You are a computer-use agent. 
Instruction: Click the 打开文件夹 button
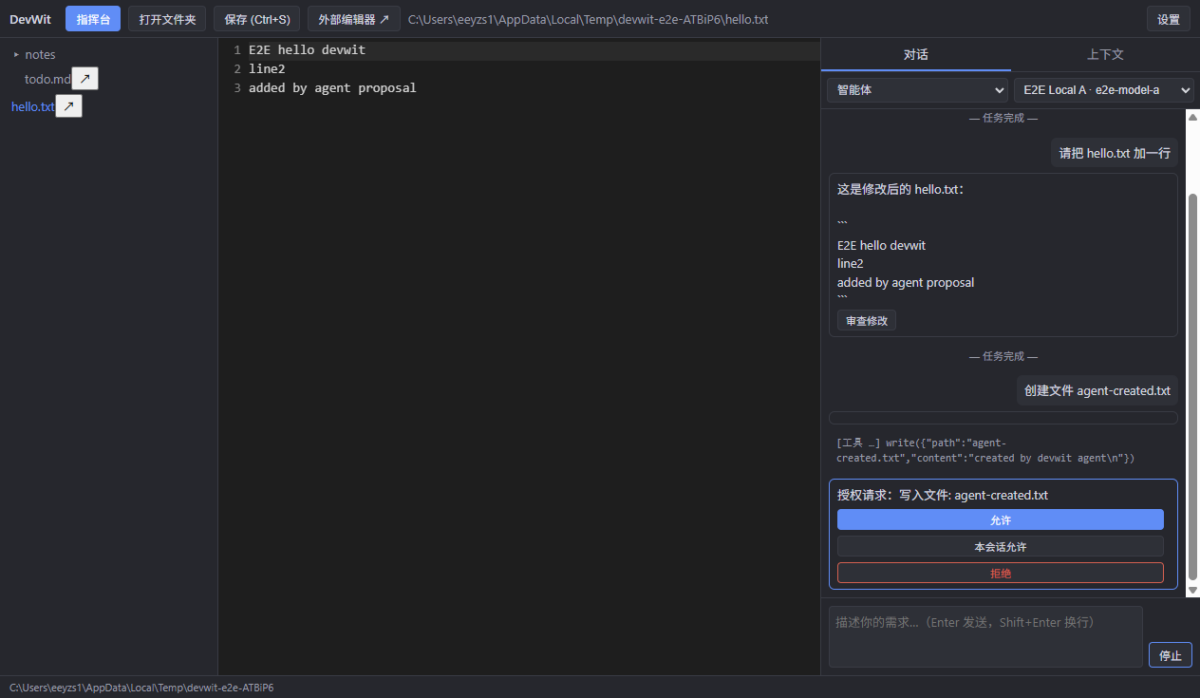pyautogui.click(x=168, y=19)
